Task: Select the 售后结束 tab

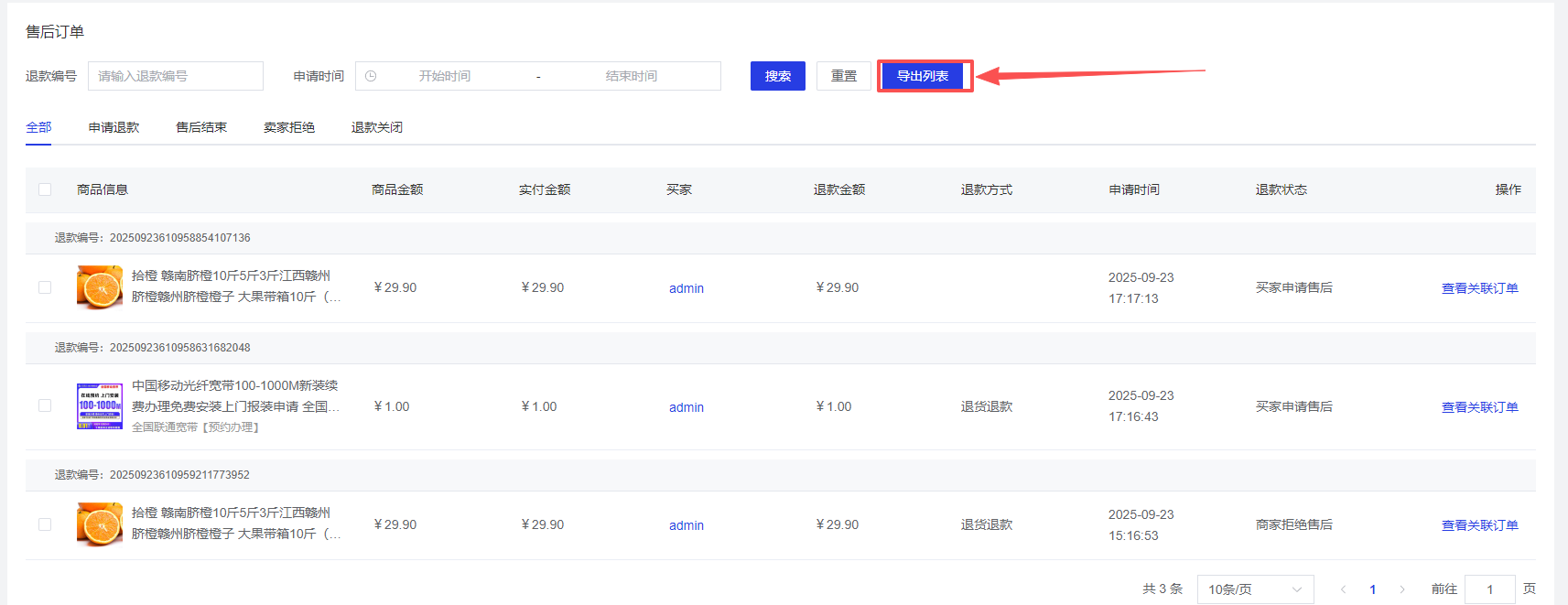Action: (201, 127)
